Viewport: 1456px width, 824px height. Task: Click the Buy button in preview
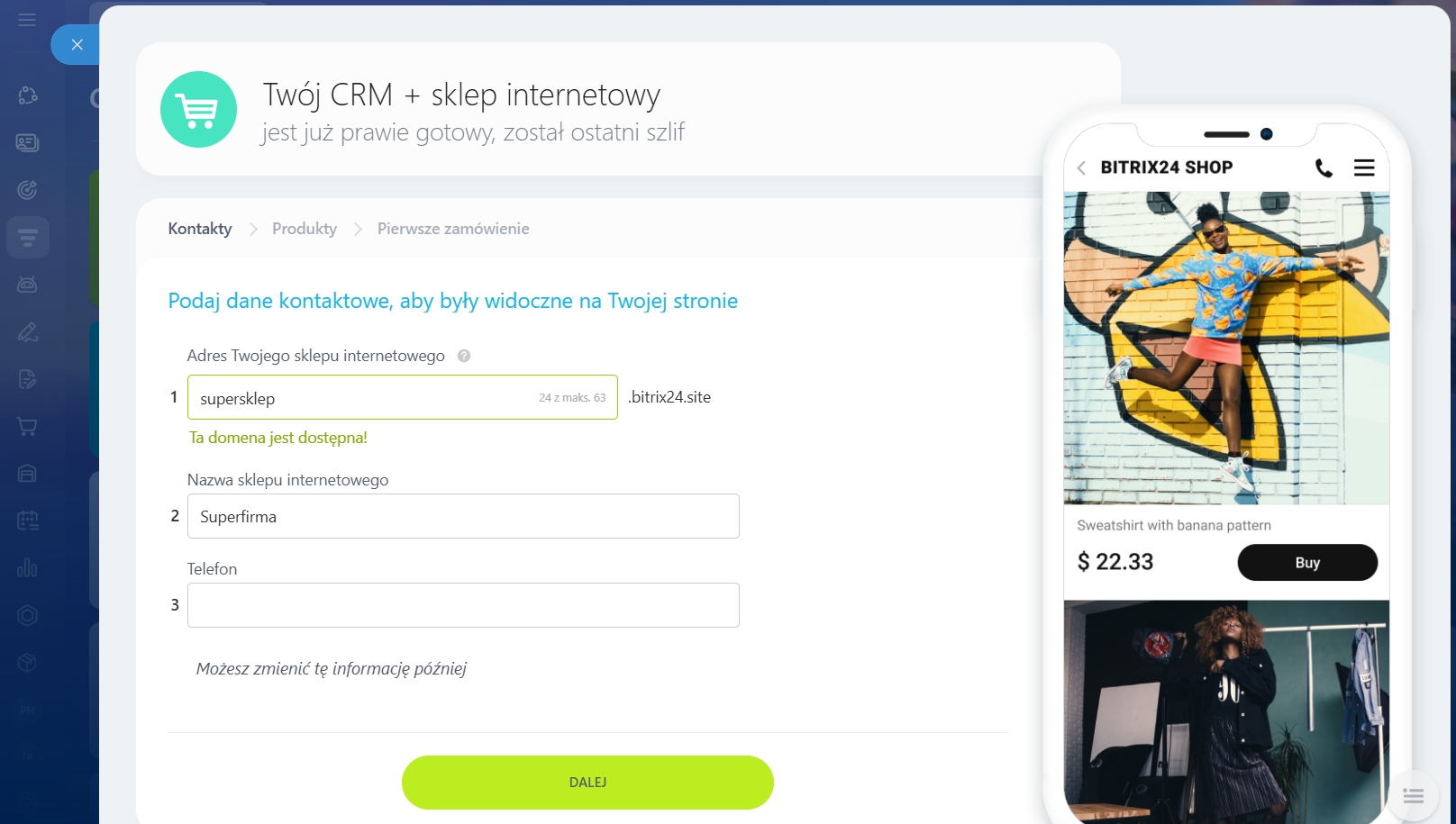1307,563
